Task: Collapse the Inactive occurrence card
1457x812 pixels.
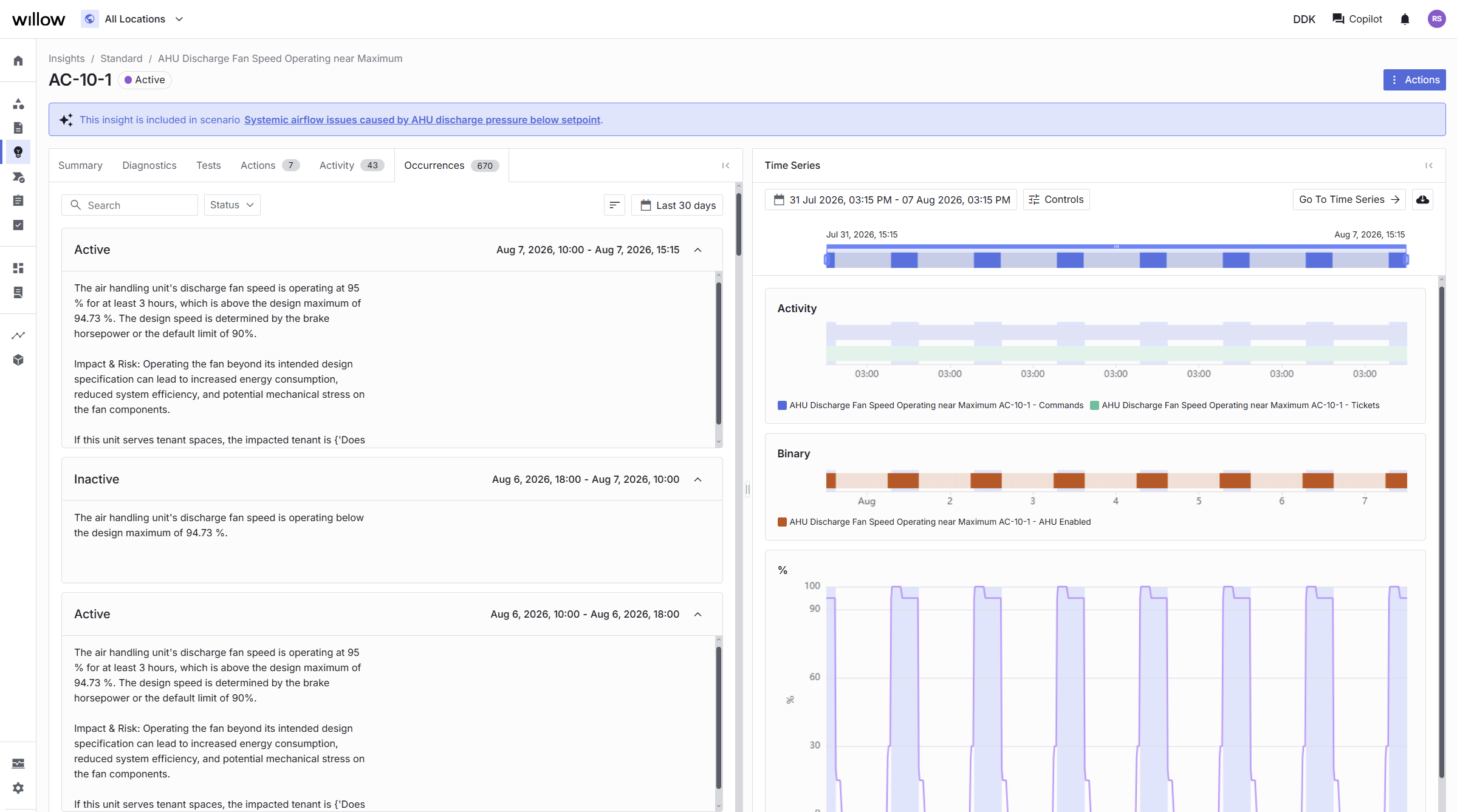Action: click(698, 480)
